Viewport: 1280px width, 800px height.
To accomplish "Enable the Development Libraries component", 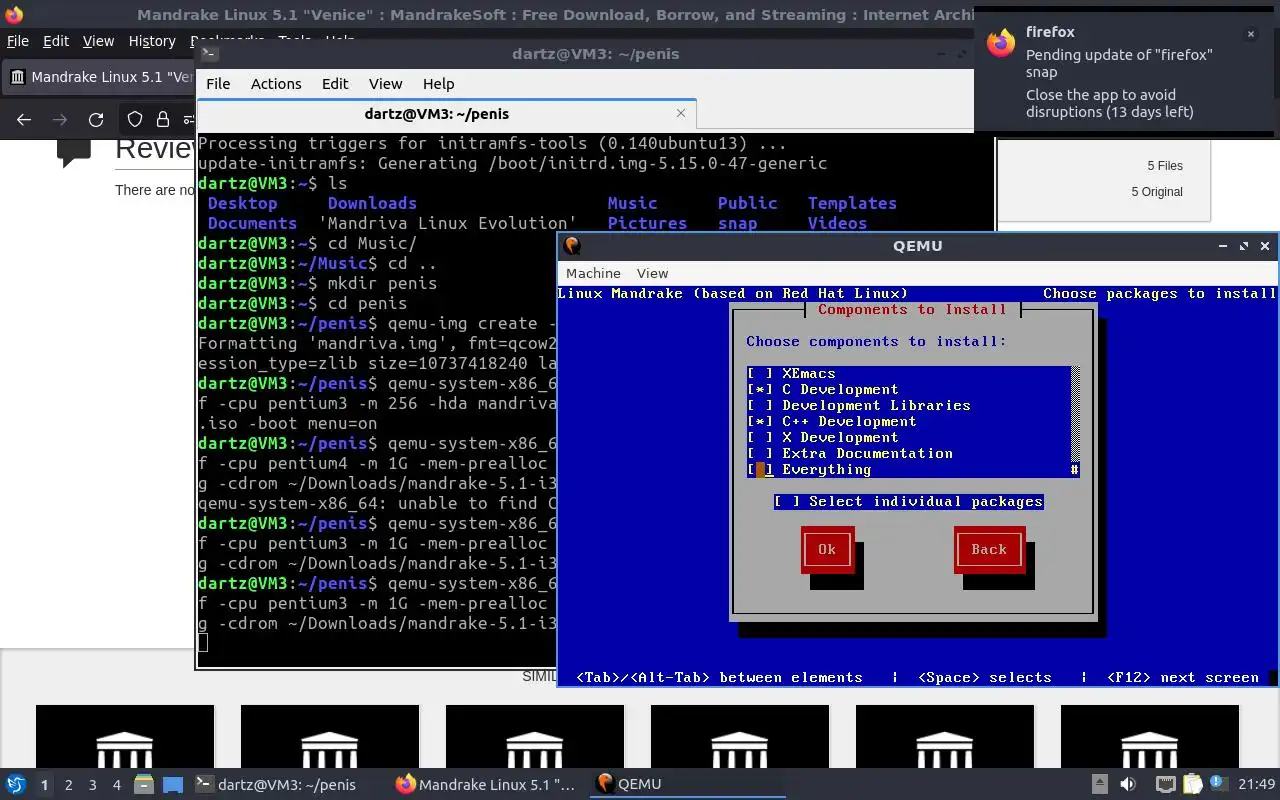I will [x=760, y=405].
